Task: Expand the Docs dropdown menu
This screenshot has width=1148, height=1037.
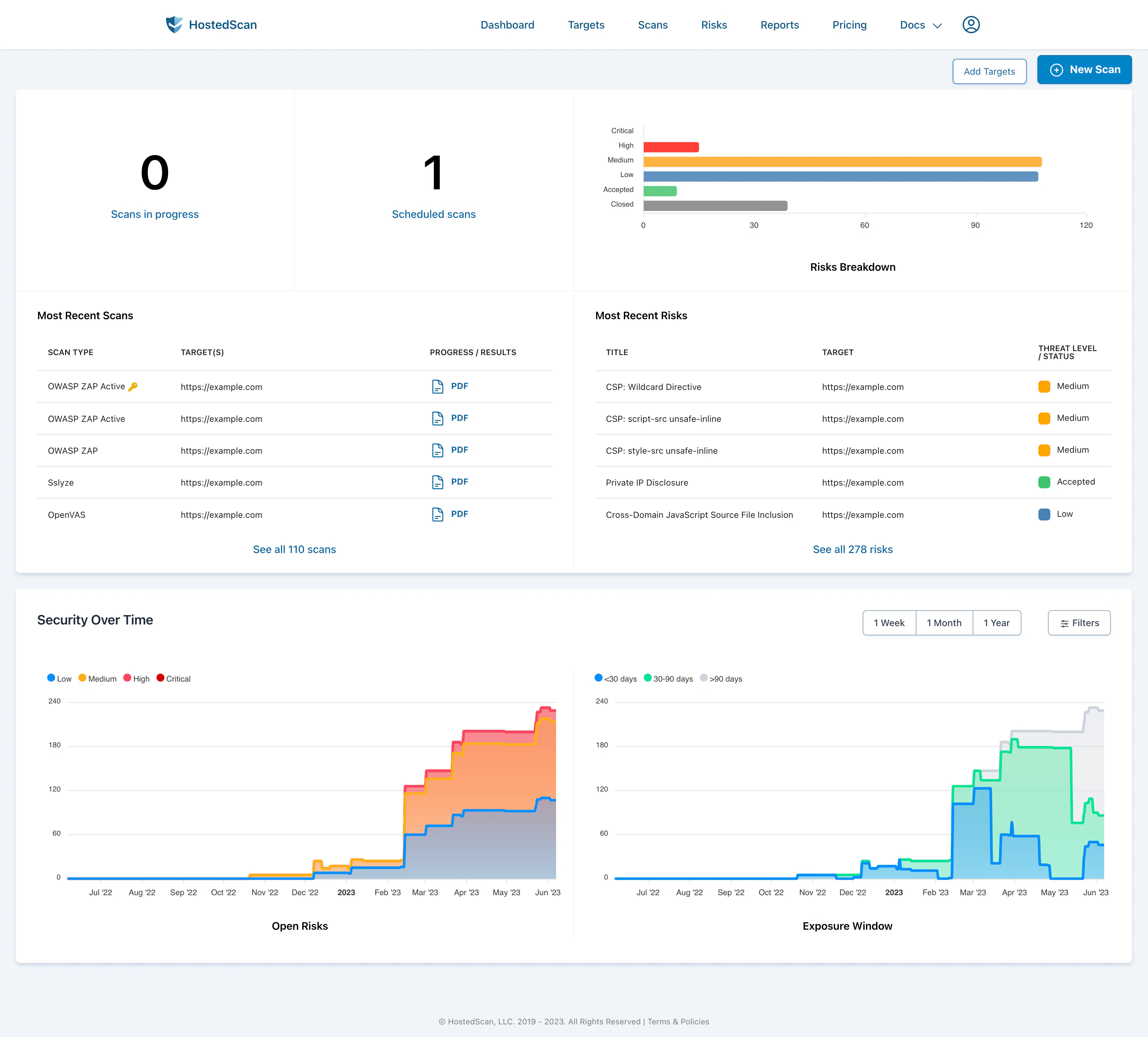Action: 921,25
